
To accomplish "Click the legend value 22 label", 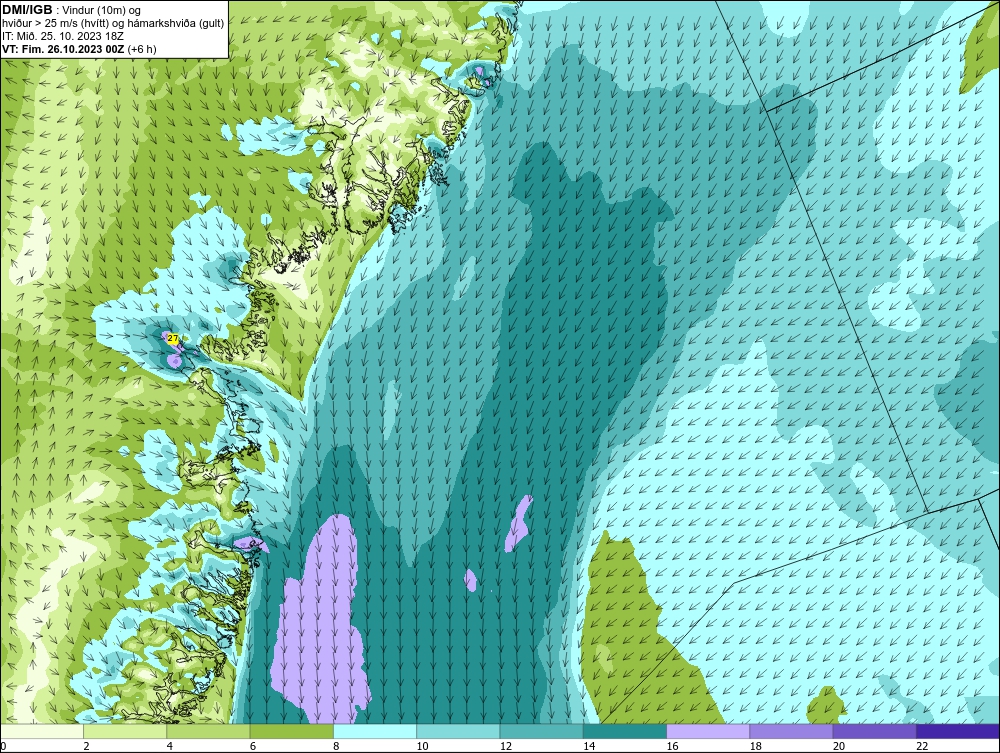I will [x=922, y=747].
